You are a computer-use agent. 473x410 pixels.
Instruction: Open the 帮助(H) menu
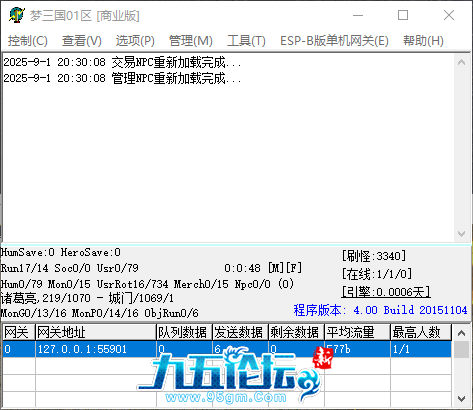pyautogui.click(x=423, y=41)
